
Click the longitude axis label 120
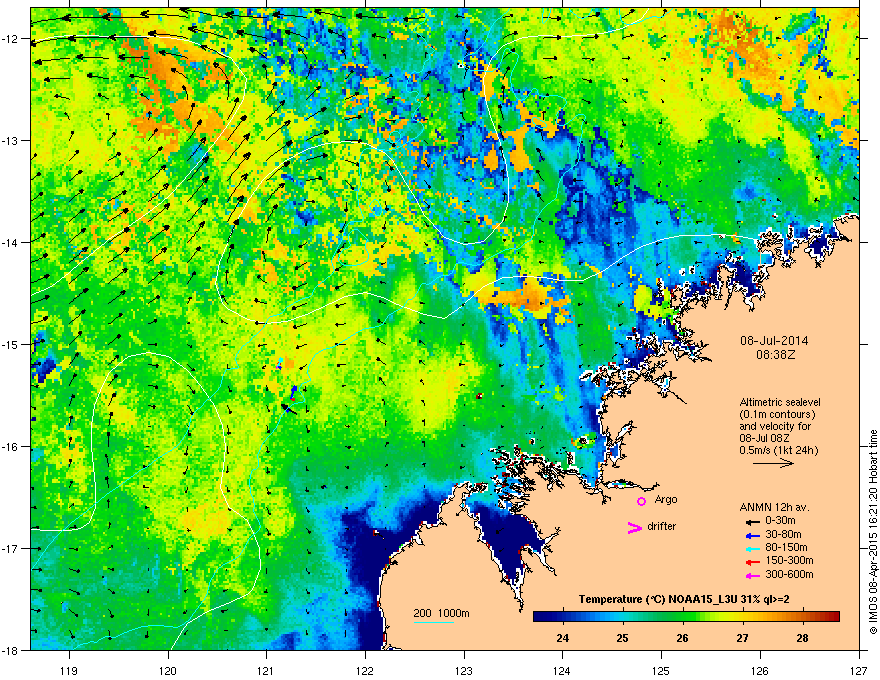tap(168, 670)
